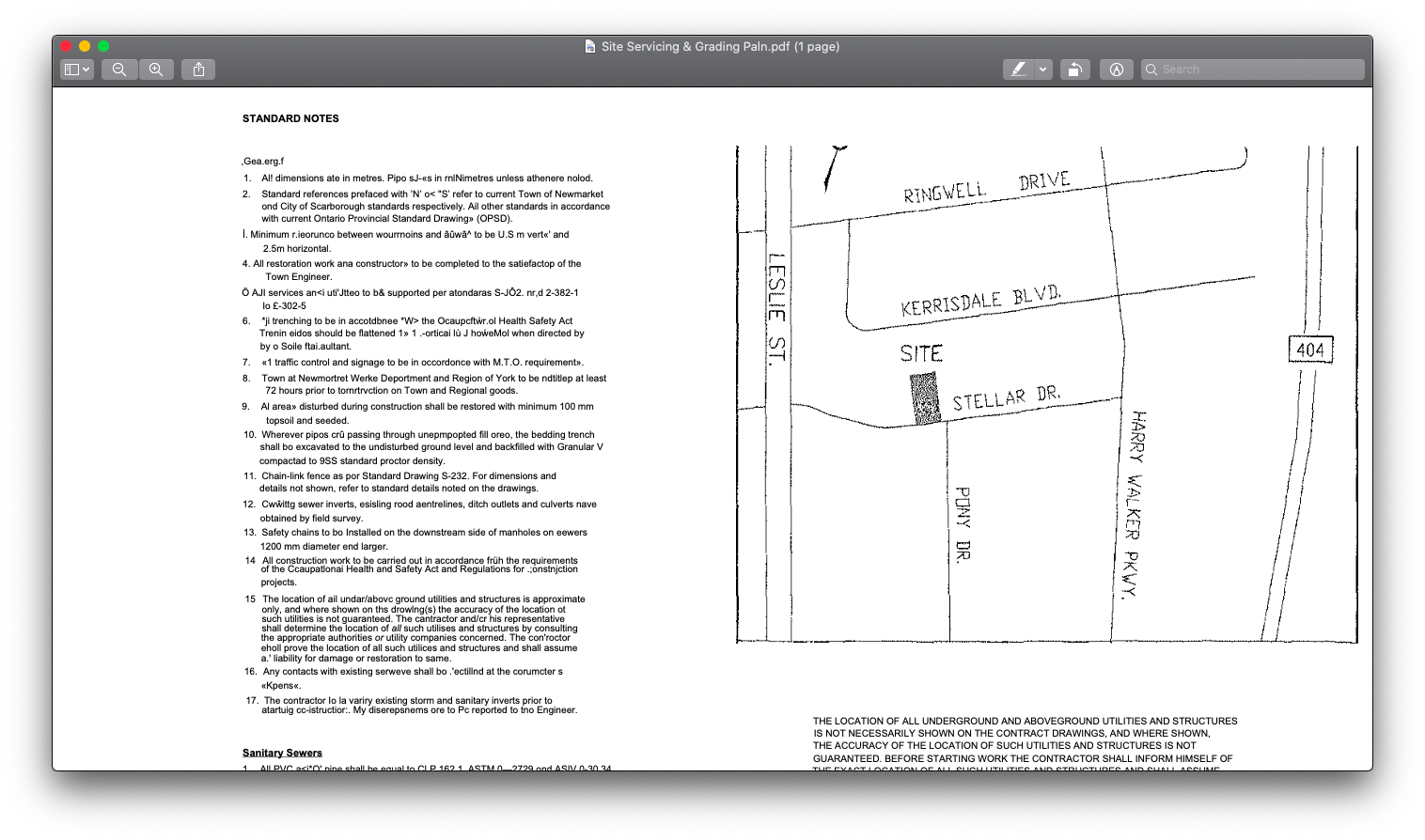Zoom in on the PDF page

click(x=156, y=69)
